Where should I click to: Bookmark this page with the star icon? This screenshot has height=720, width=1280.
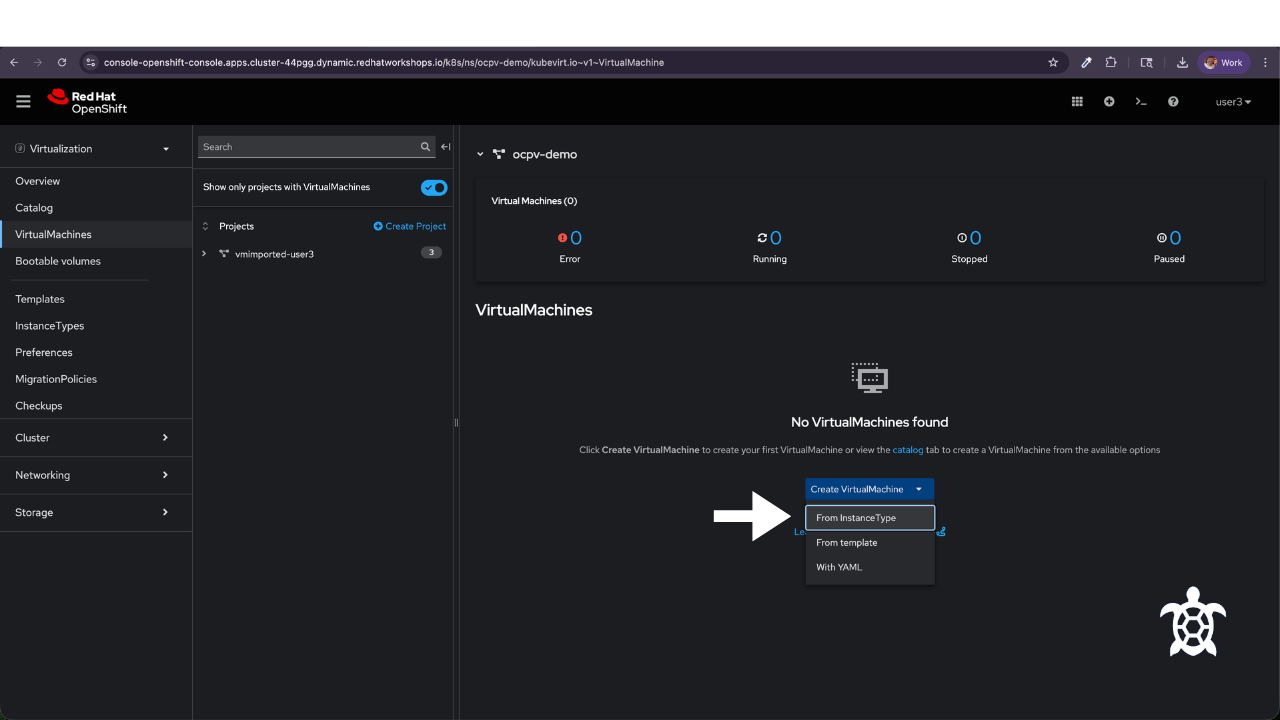click(1053, 62)
